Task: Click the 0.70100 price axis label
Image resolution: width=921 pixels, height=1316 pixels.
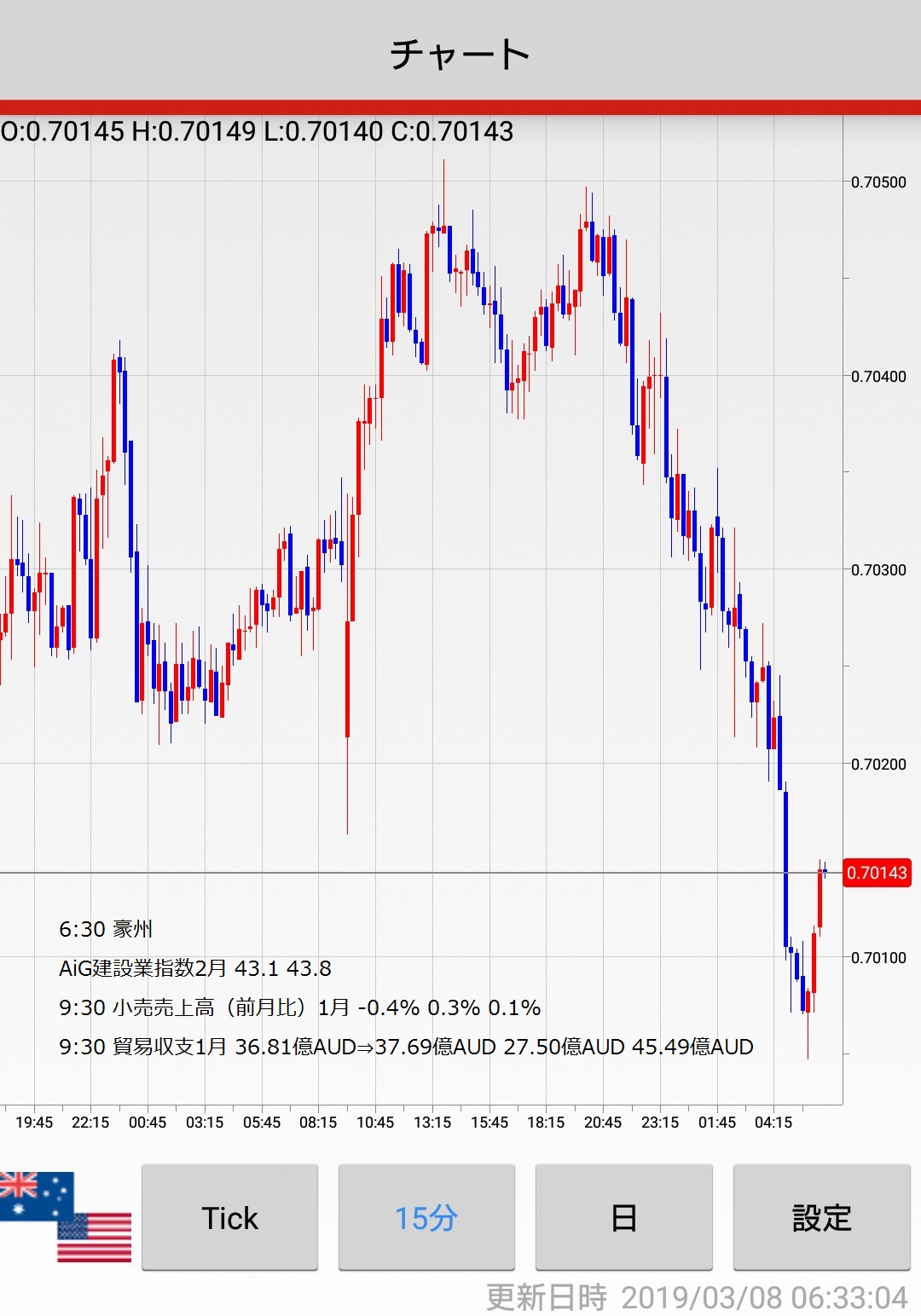Action: point(878,958)
